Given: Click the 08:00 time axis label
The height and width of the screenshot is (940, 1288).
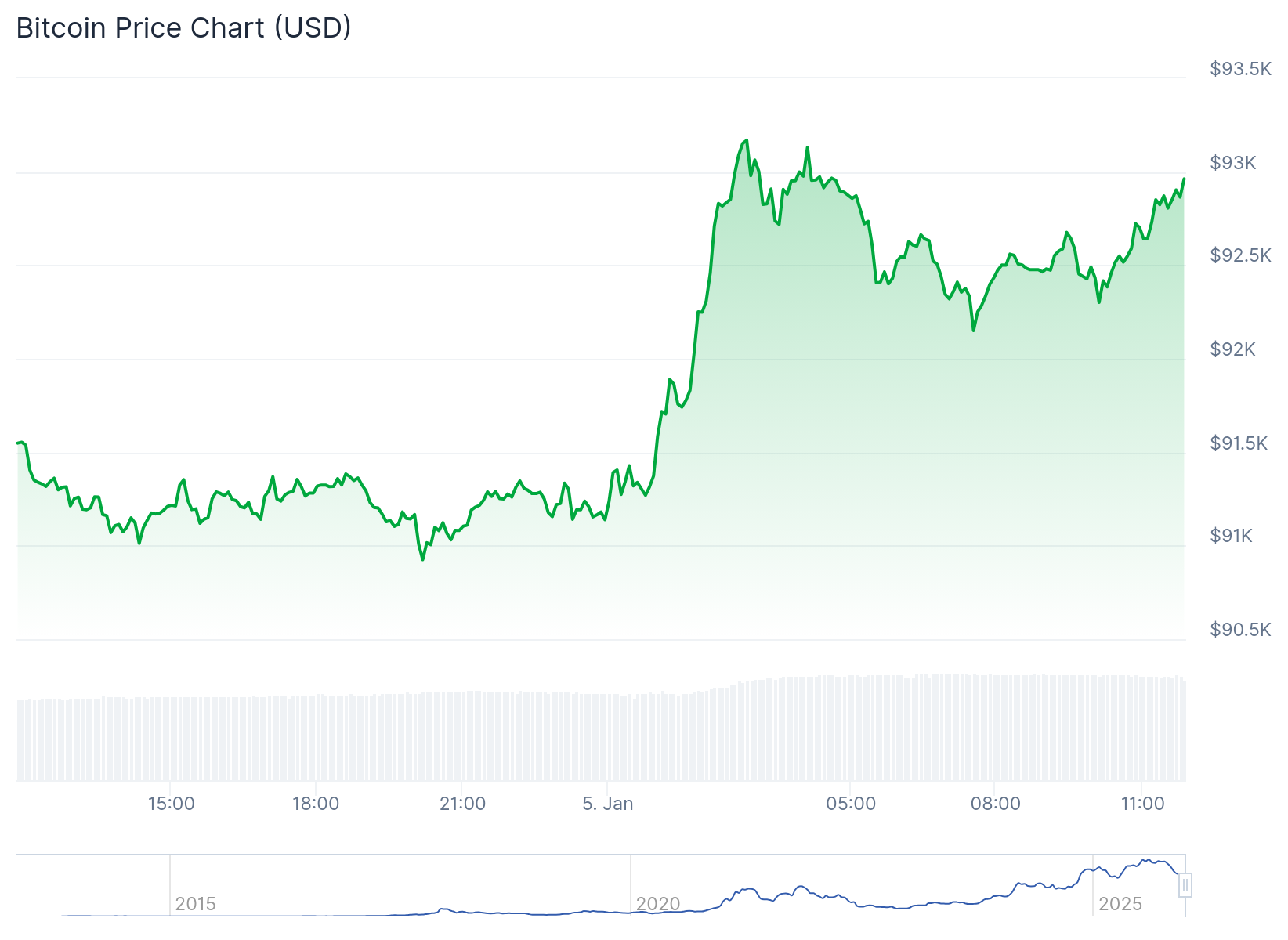Looking at the screenshot, I should (x=995, y=804).
